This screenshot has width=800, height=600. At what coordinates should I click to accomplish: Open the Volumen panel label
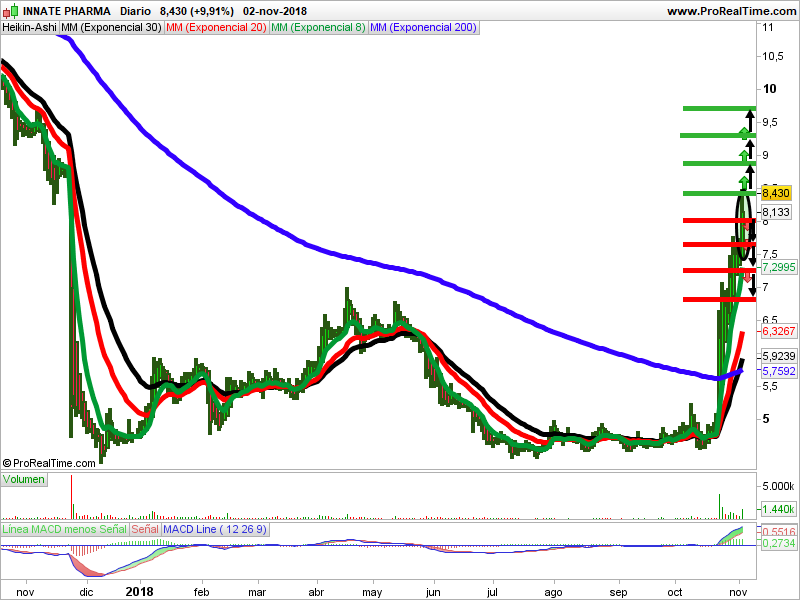pyautogui.click(x=23, y=480)
